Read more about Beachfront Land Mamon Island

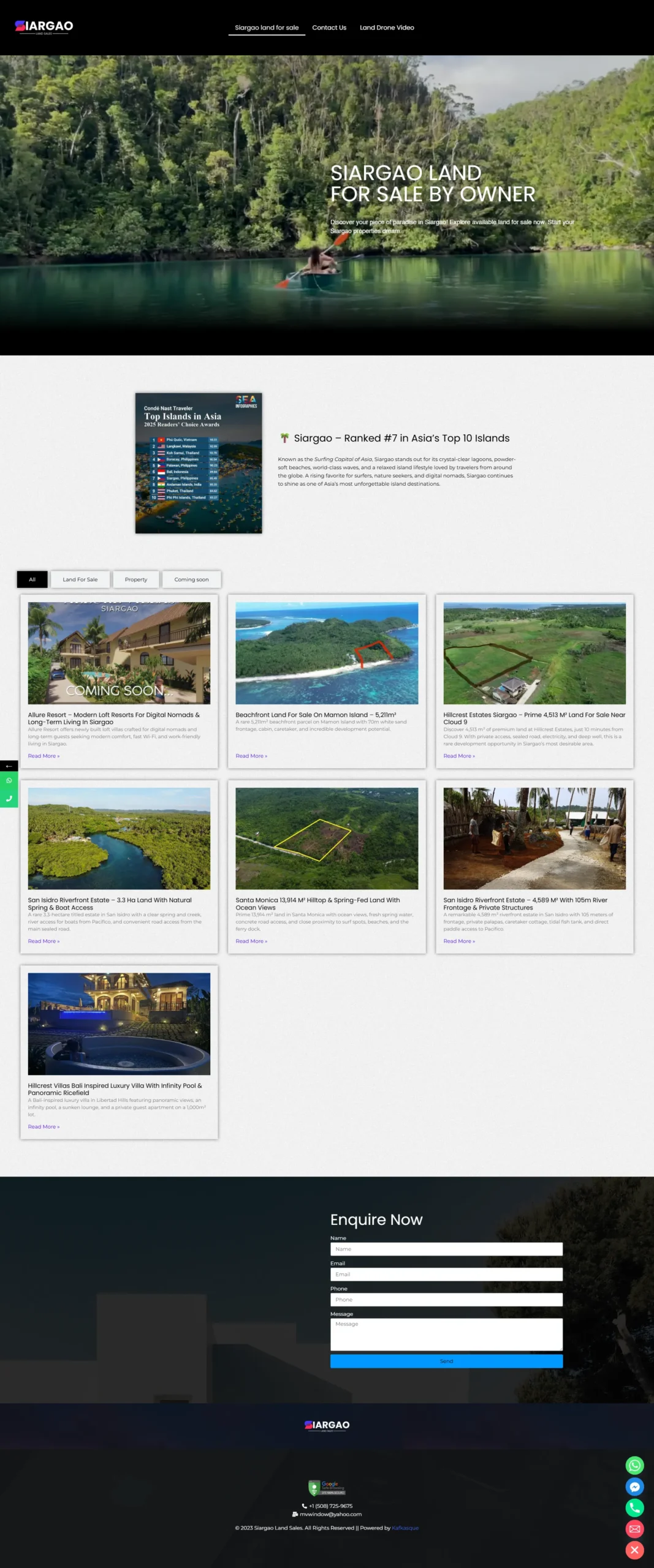pos(251,756)
